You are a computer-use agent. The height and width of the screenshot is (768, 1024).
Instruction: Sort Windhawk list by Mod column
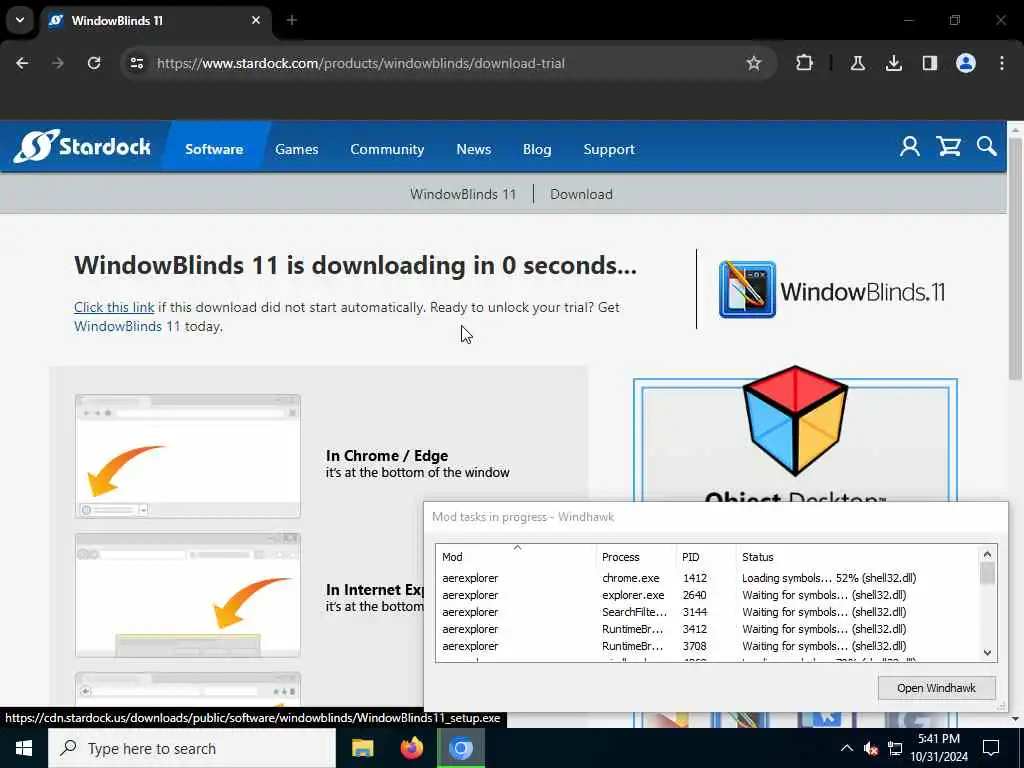coord(516,557)
